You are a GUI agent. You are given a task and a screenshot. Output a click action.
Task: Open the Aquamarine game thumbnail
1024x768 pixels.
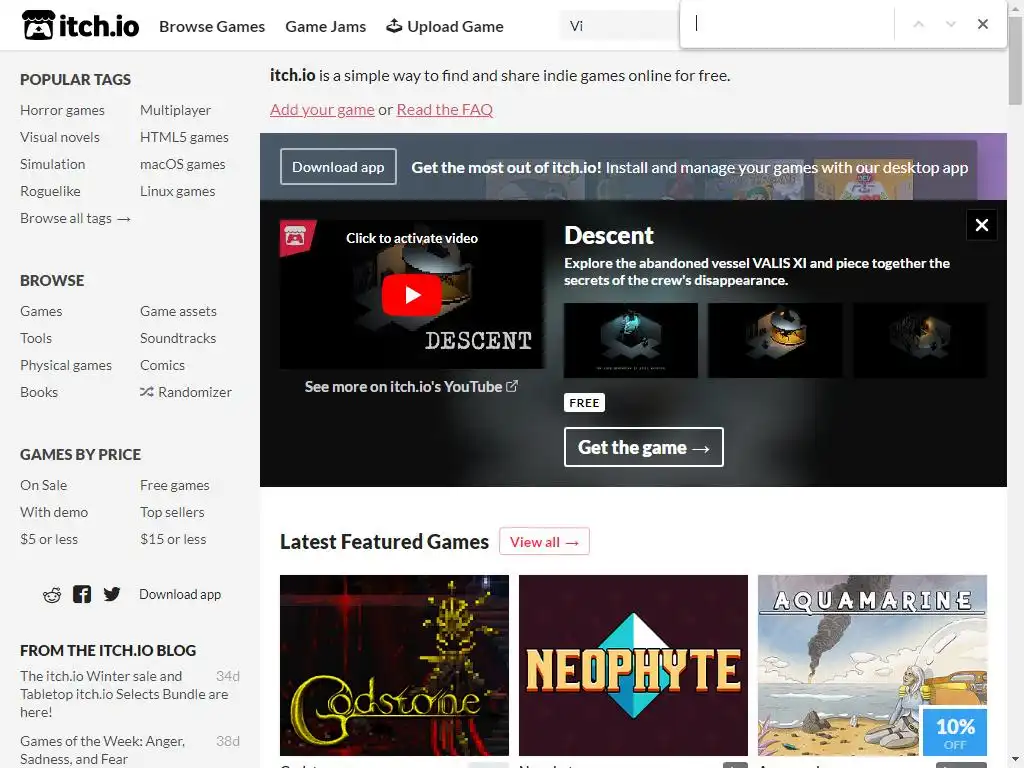coord(872,665)
